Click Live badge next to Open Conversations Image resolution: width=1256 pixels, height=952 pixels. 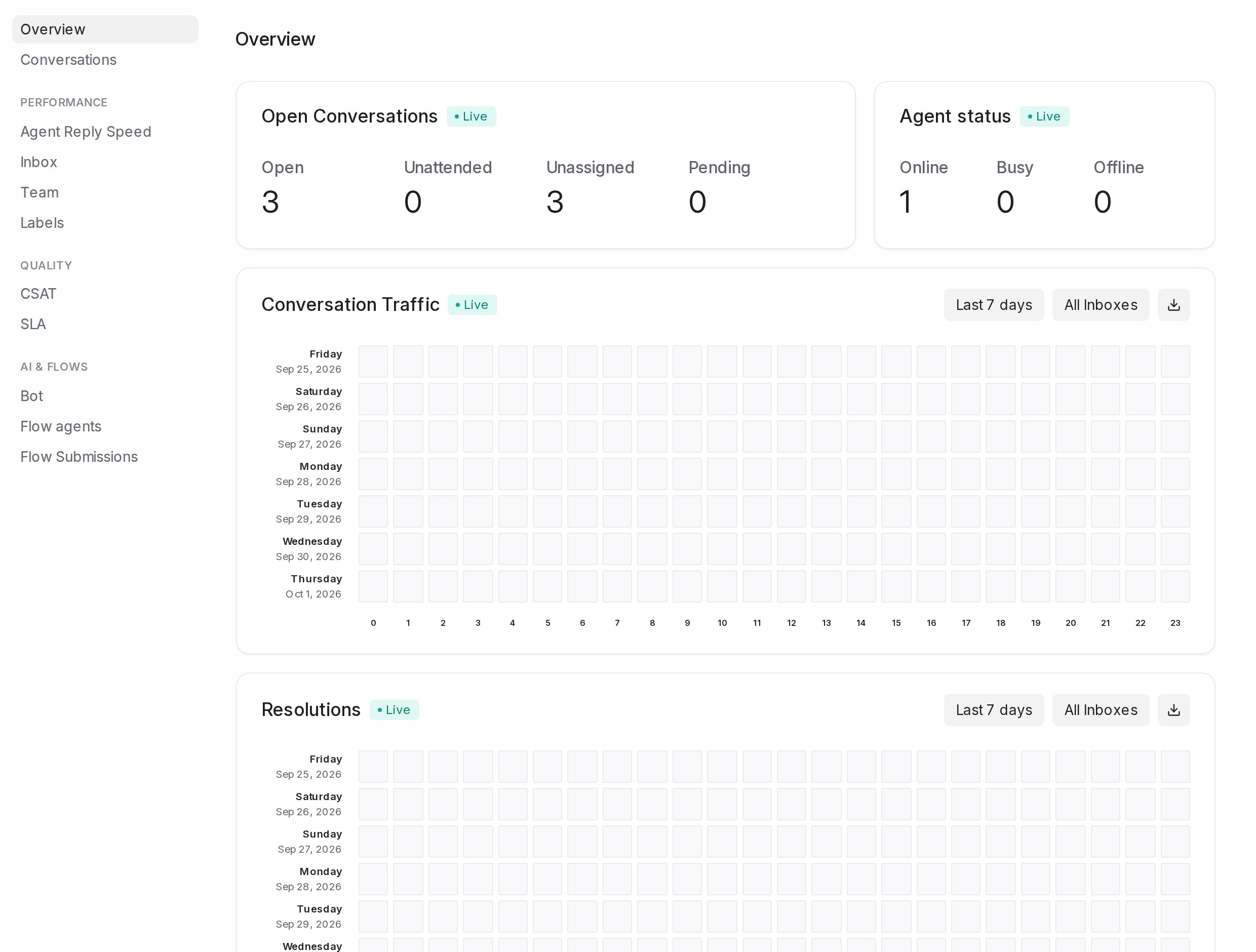pos(470,116)
